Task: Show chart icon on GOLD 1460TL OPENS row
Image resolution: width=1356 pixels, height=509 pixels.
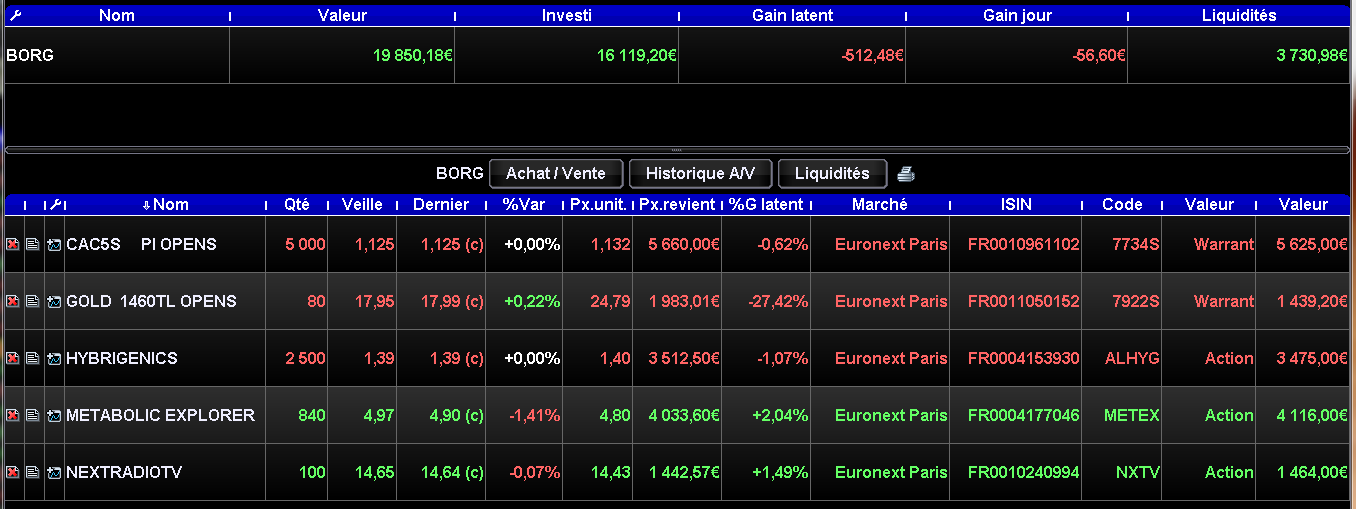Action: [54, 302]
